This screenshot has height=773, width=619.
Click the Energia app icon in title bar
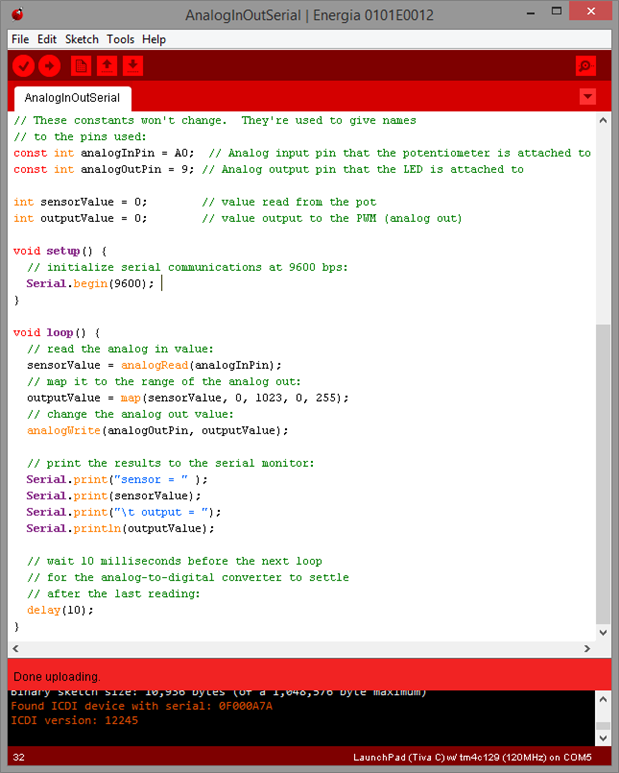pos(18,14)
